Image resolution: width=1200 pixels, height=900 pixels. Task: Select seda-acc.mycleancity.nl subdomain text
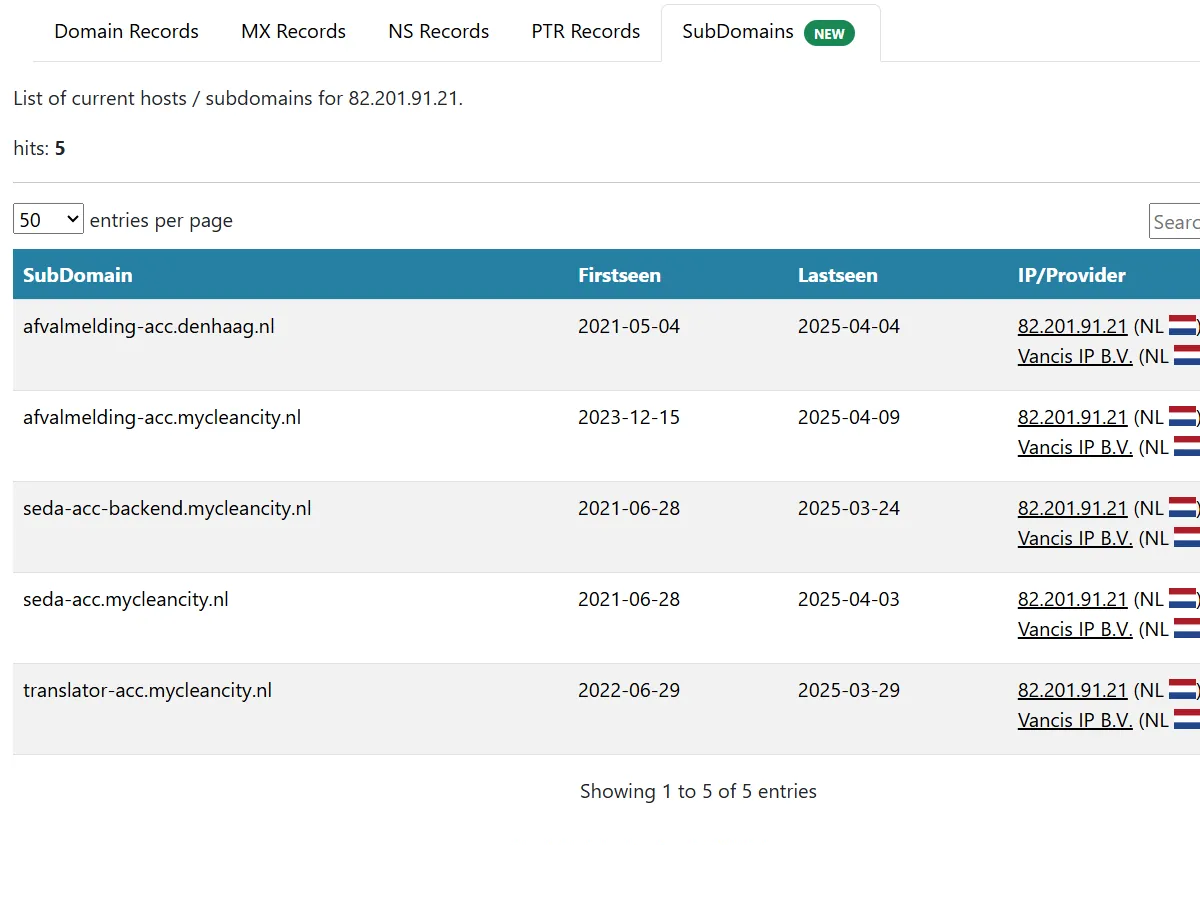pyautogui.click(x=126, y=599)
